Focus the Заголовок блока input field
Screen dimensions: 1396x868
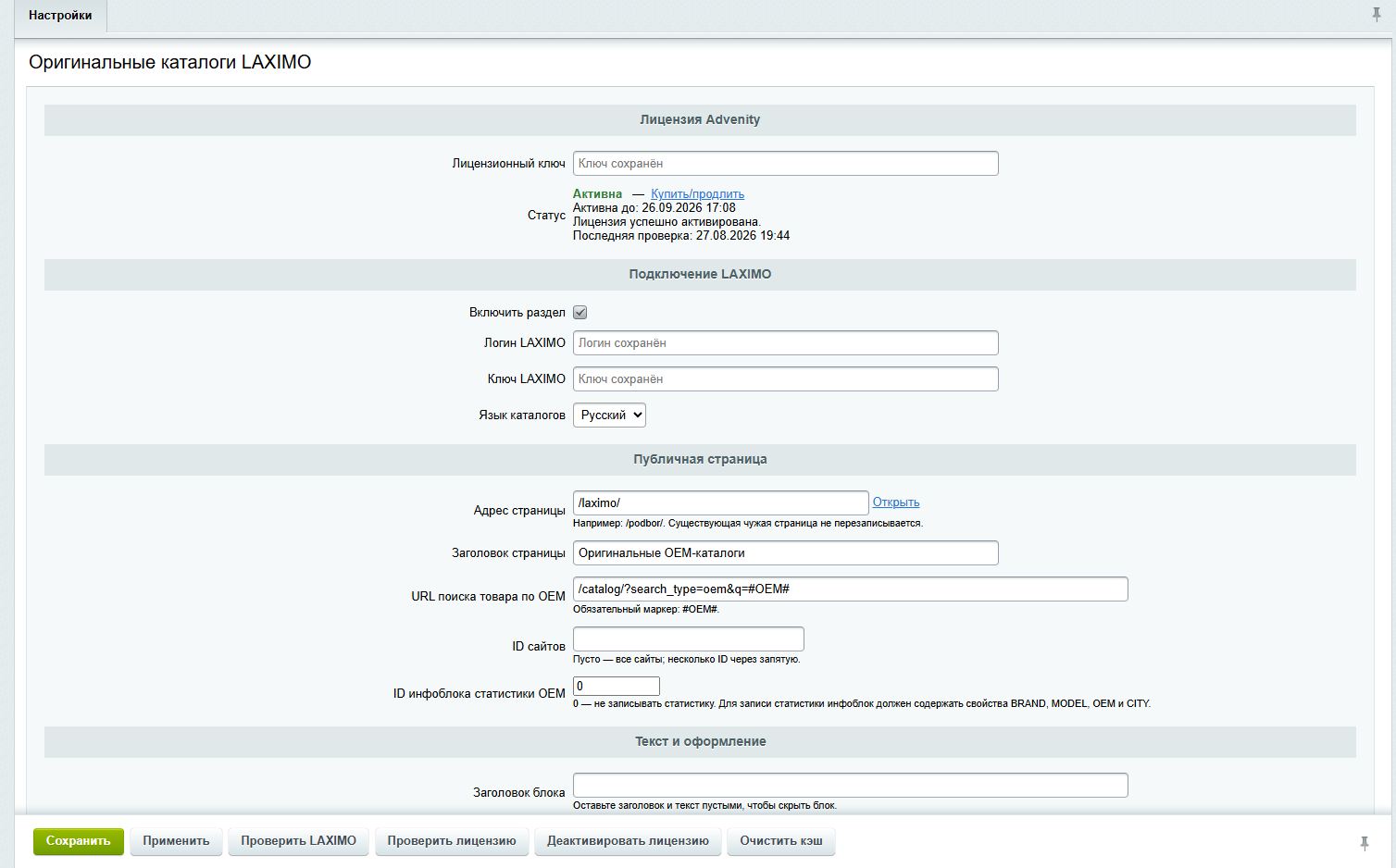(851, 786)
